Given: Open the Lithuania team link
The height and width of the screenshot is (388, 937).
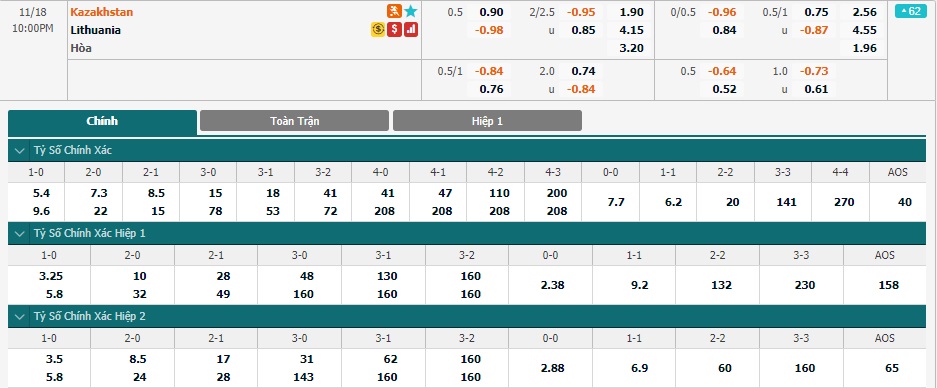Looking at the screenshot, I should [x=96, y=30].
